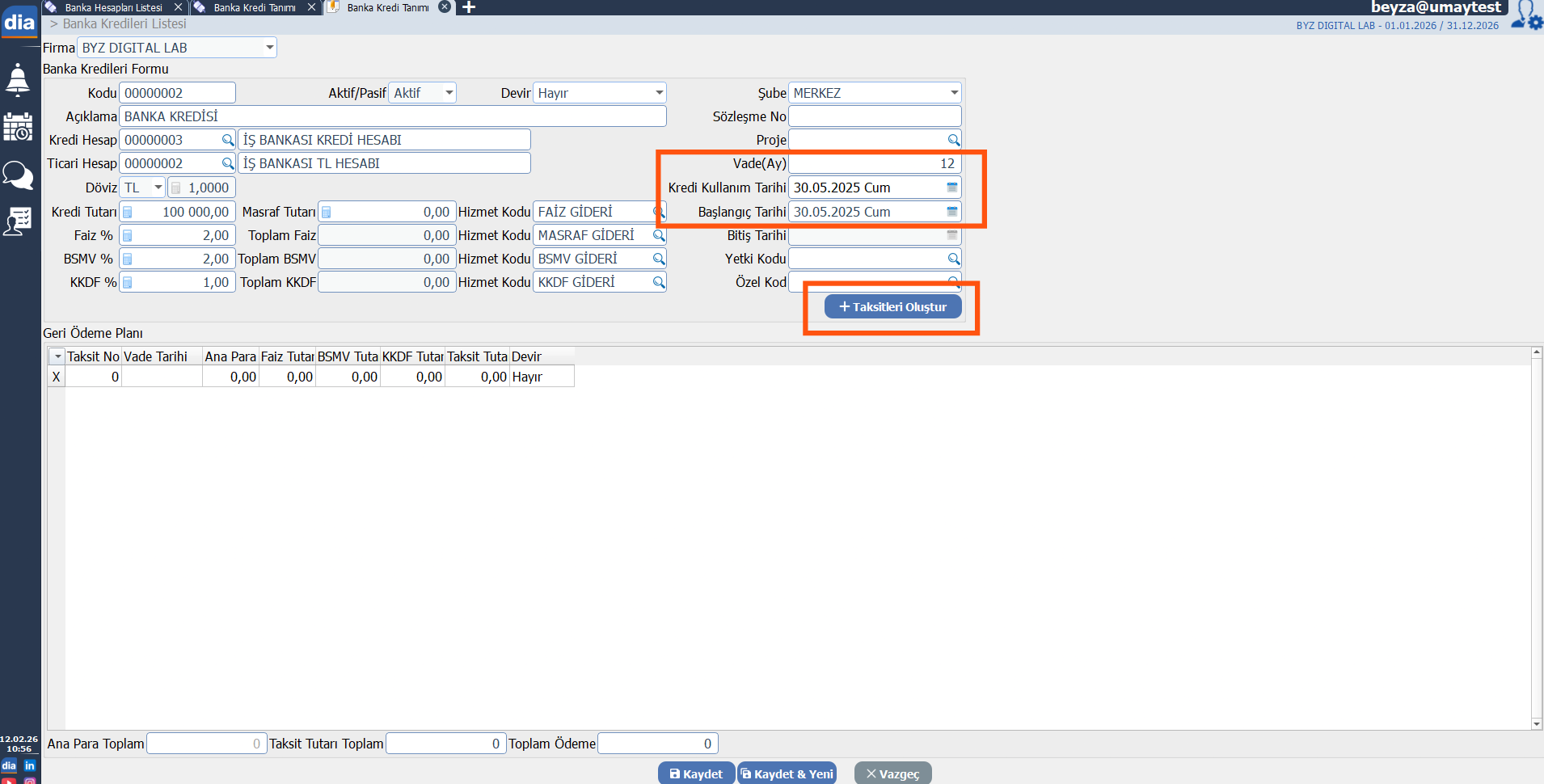Switch to Banka Hesapları Listesi tab
This screenshot has height=784, width=1544.
113,7
